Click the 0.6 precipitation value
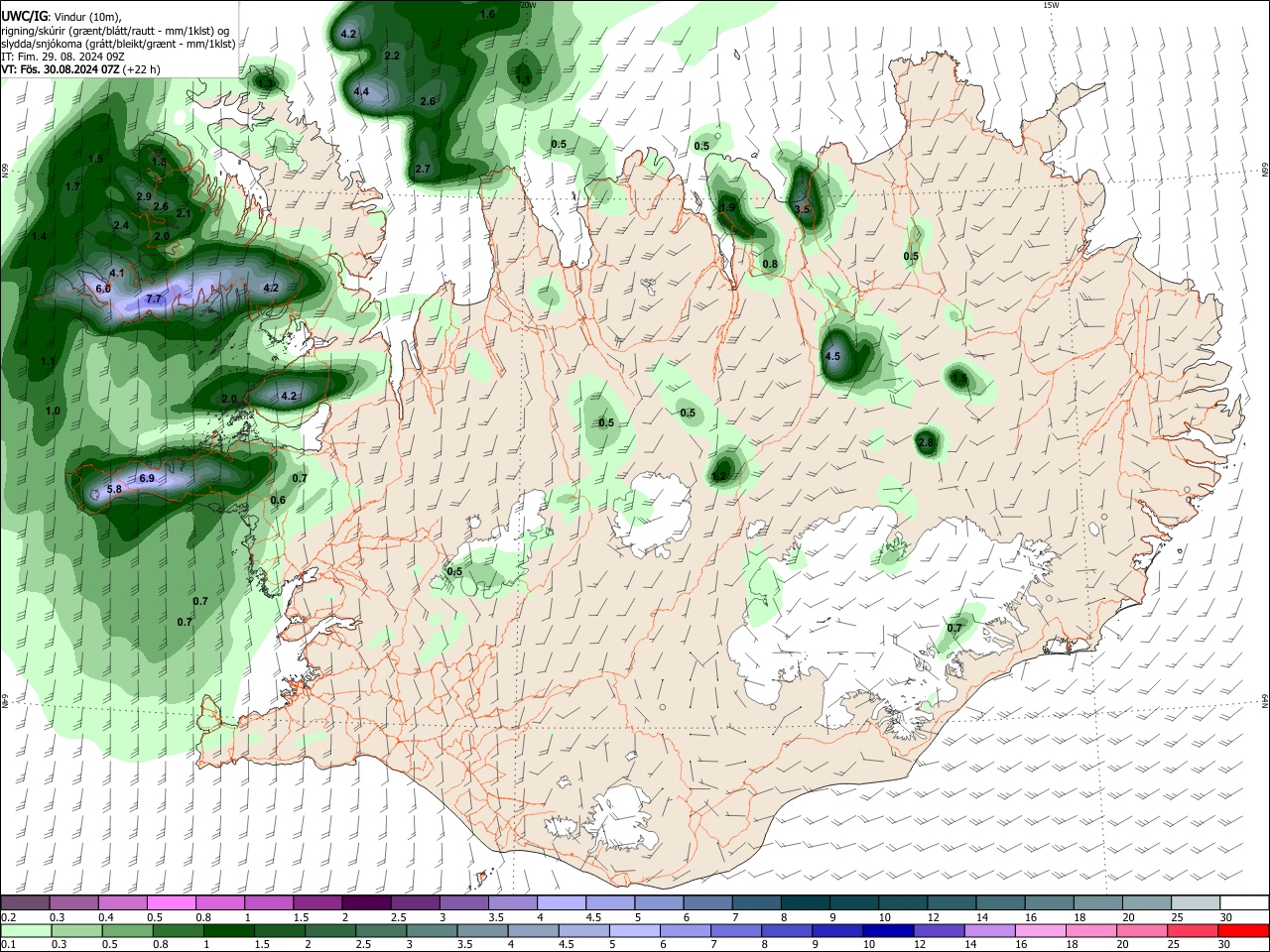Image resolution: width=1270 pixels, height=952 pixels. point(278,500)
